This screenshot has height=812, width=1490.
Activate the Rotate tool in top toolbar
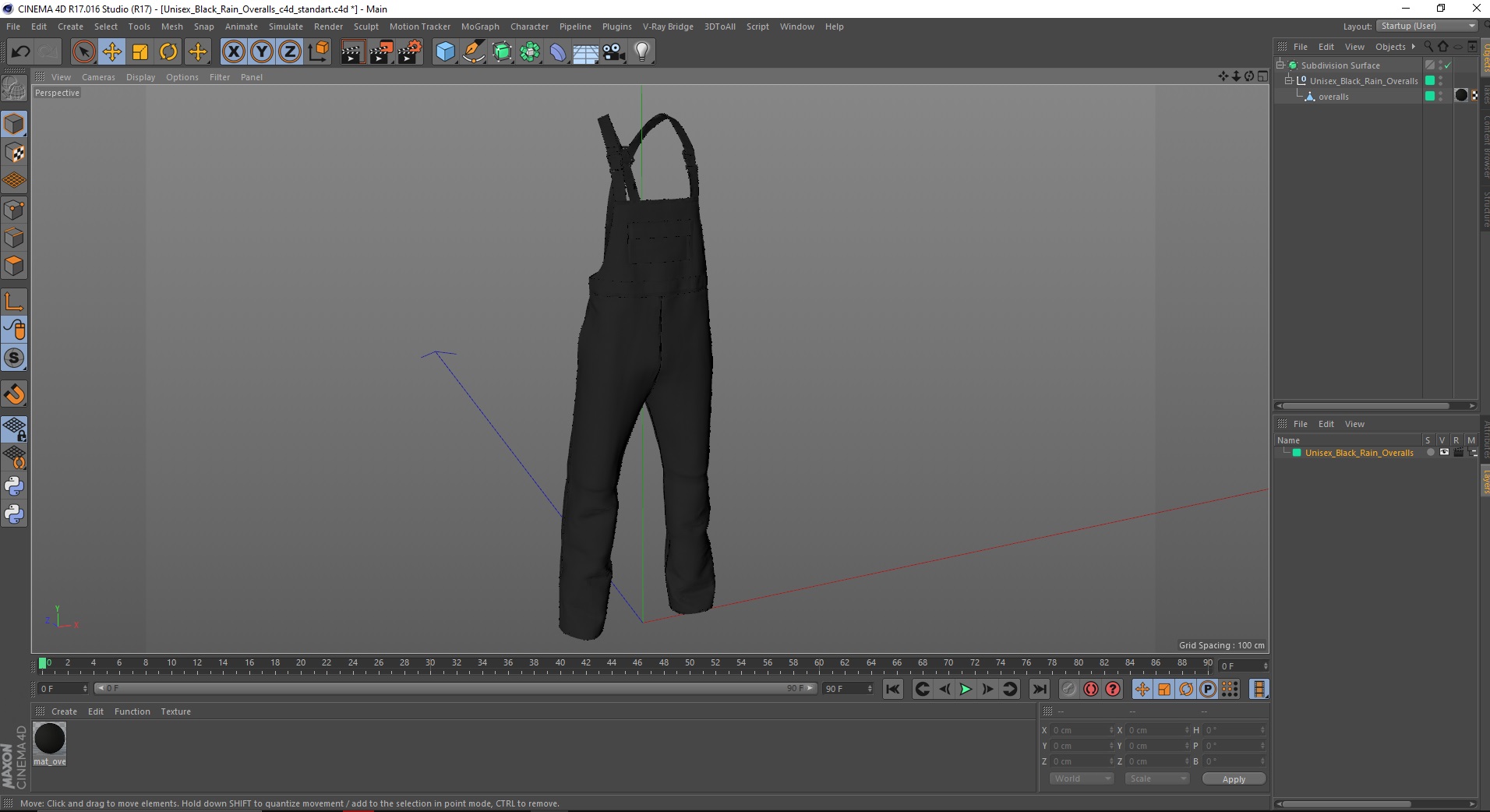pos(168,52)
